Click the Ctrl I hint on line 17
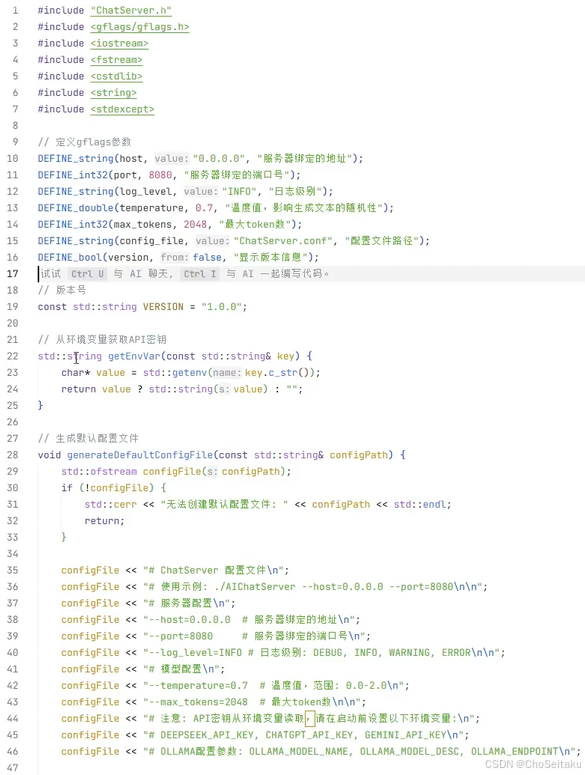Viewport: 585px width, 775px height. 200,274
